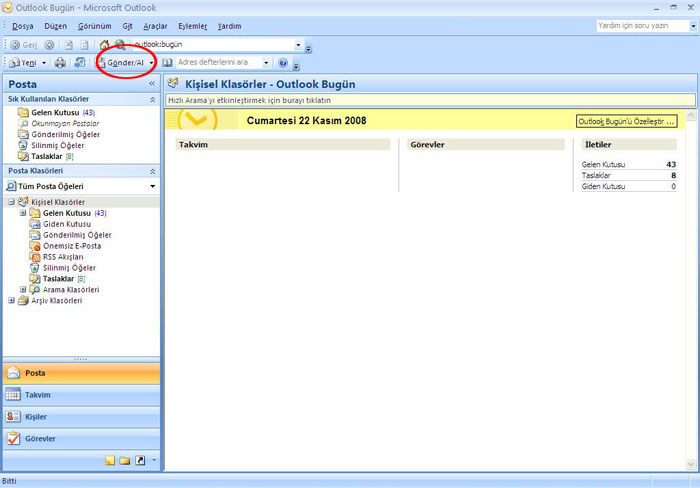Collapse the Kişisel Klasörler tree node
700x488 pixels.
pyautogui.click(x=12, y=202)
